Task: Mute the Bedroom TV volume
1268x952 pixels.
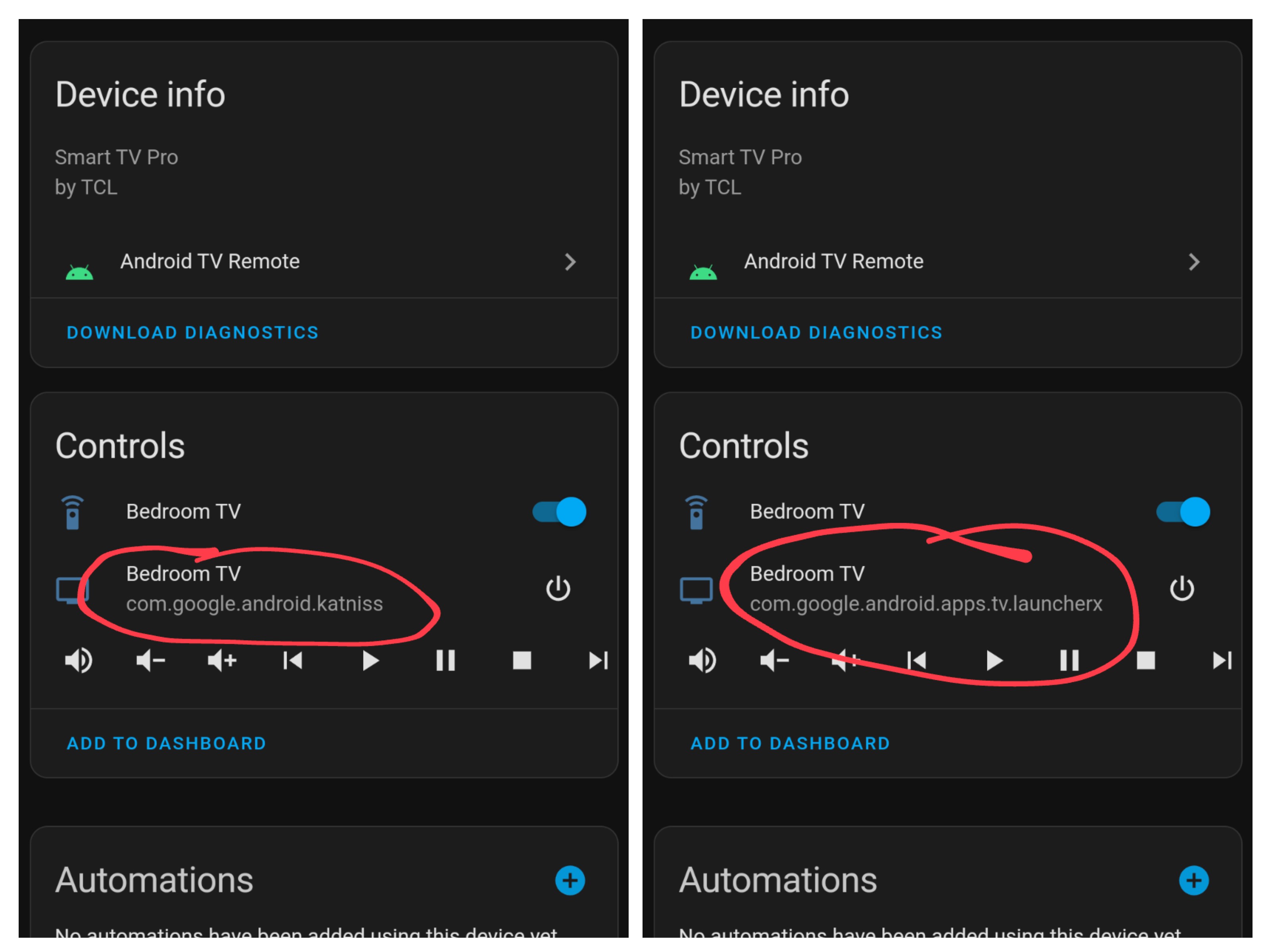Action: pos(79,660)
